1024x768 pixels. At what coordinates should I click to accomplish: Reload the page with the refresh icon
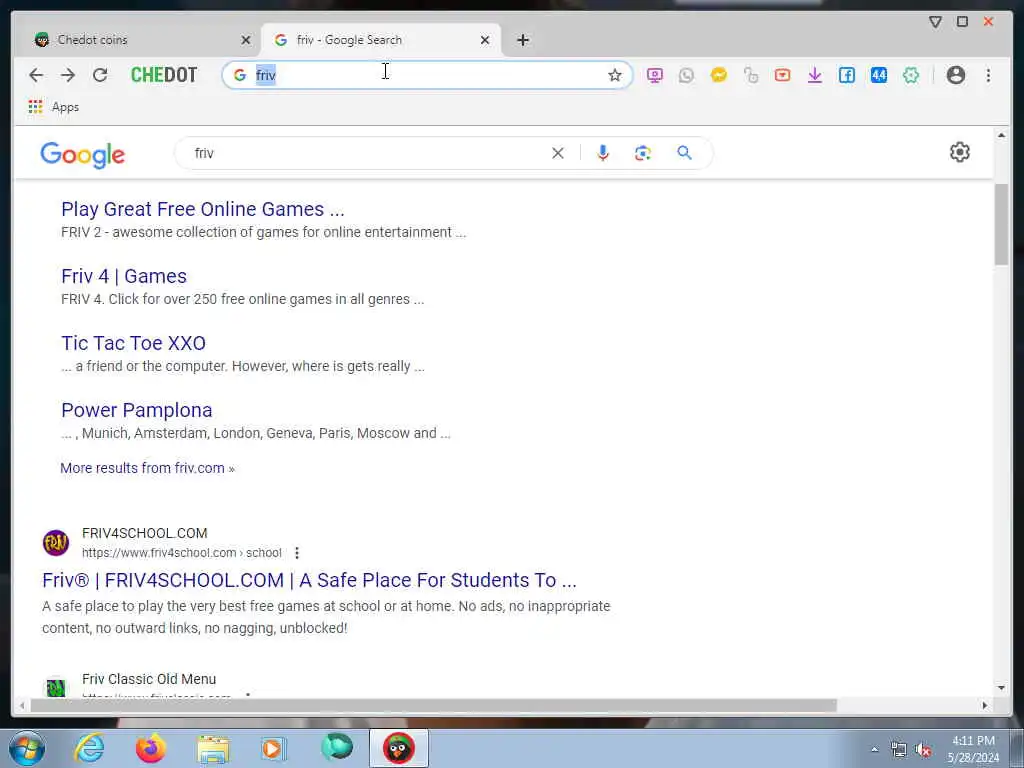(100, 75)
